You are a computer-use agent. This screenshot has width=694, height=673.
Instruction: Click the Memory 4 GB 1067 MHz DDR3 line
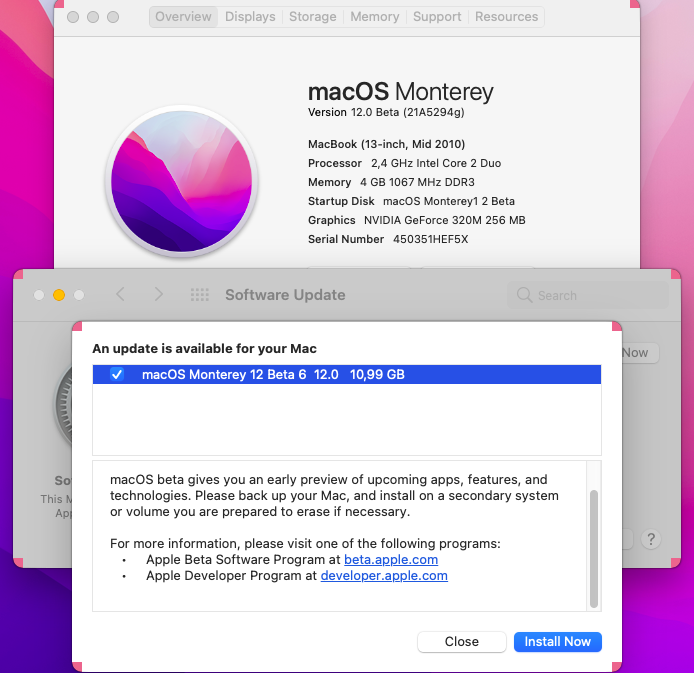[391, 182]
